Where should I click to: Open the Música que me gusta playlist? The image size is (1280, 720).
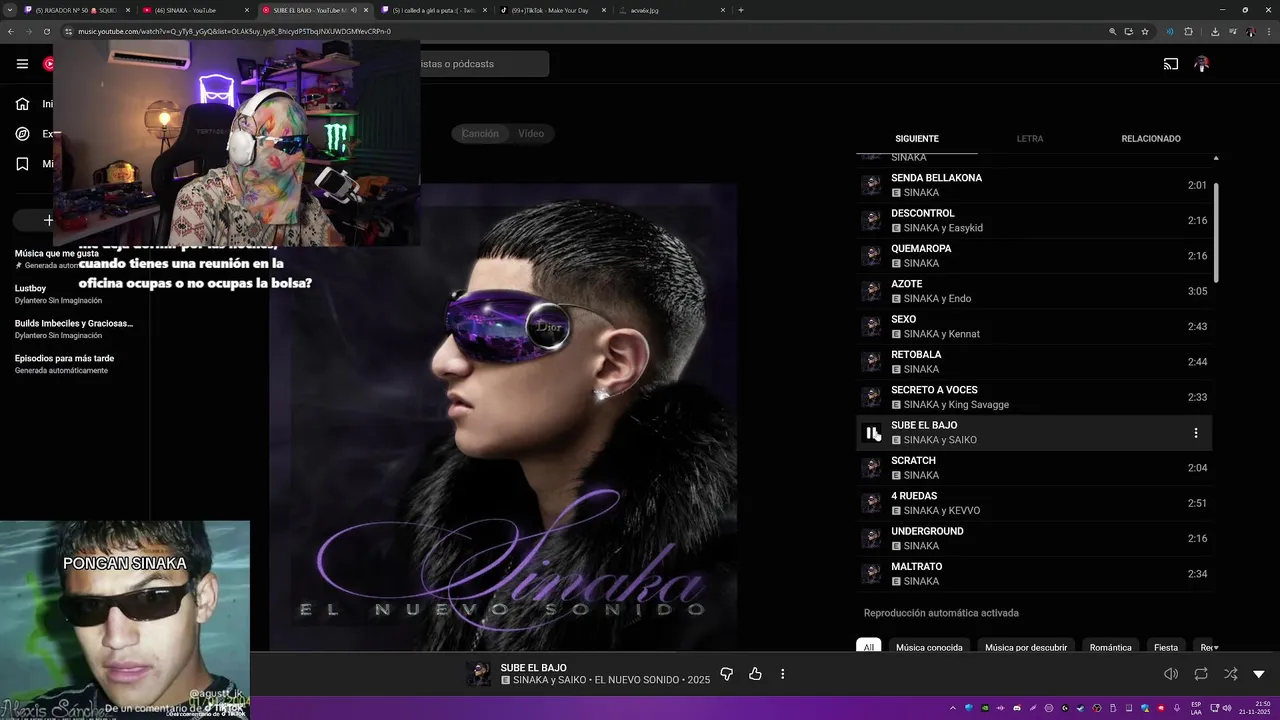point(57,254)
